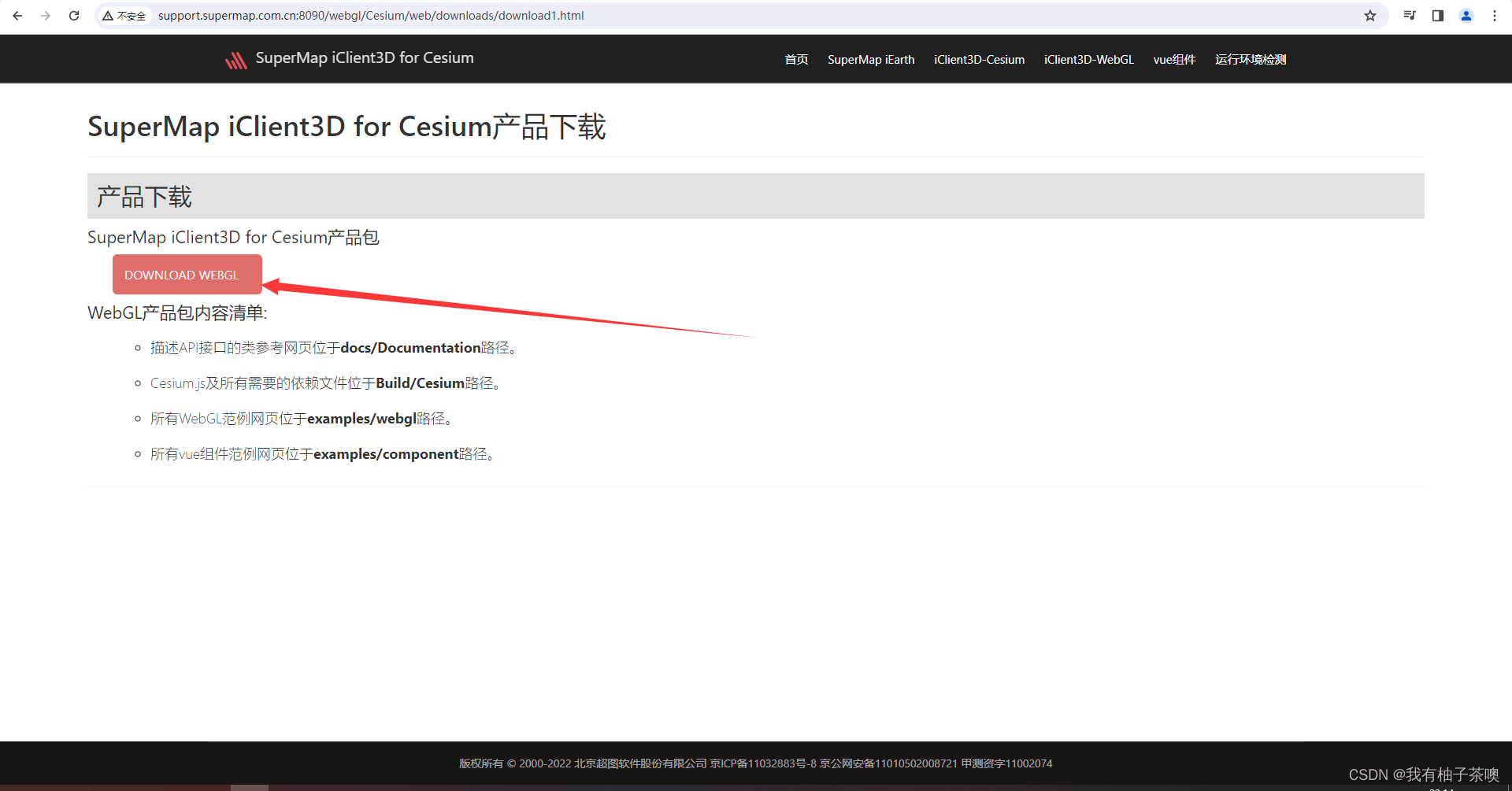The width and height of the screenshot is (1512, 791).
Task: Open the user profile icon
Action: [x=1466, y=16]
